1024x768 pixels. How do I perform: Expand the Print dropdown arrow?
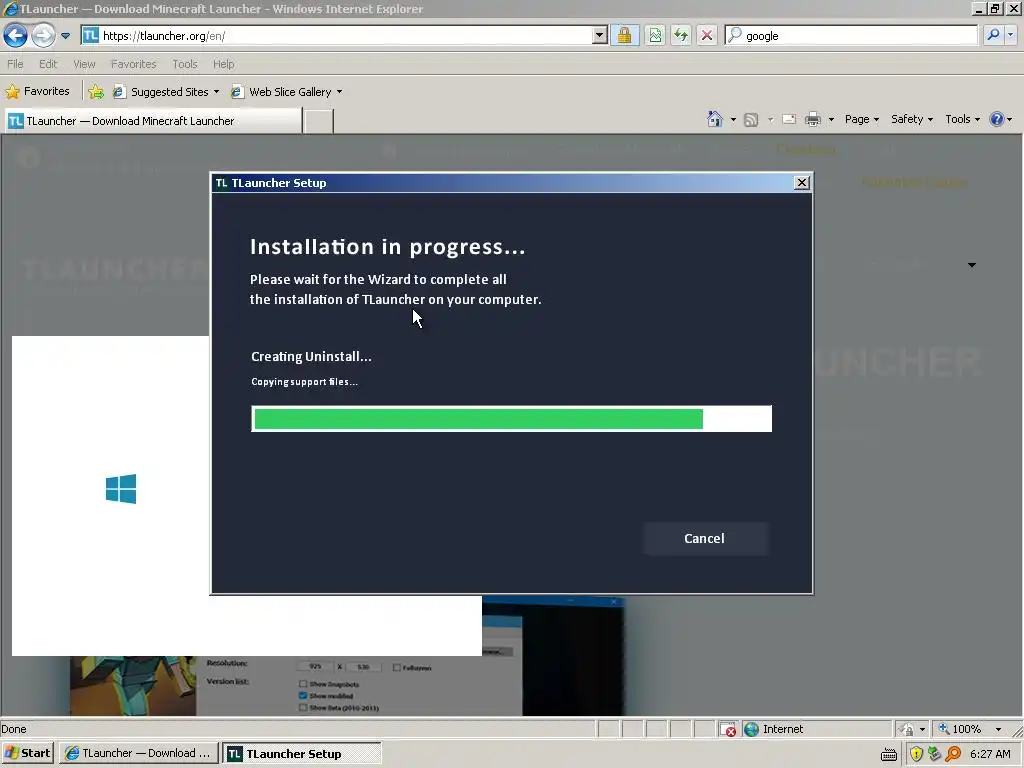click(831, 120)
